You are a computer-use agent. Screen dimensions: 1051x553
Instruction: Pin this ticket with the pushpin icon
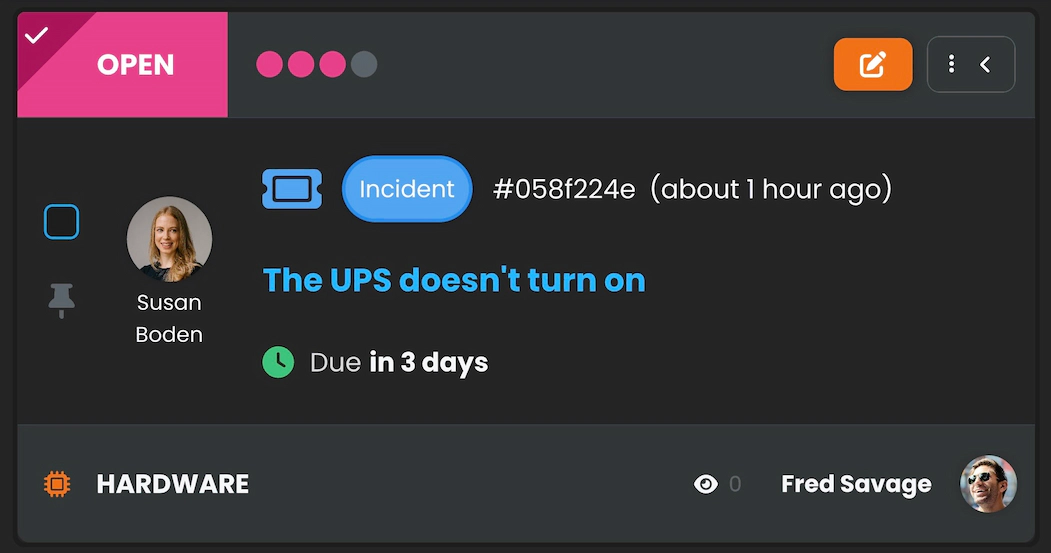[62, 299]
